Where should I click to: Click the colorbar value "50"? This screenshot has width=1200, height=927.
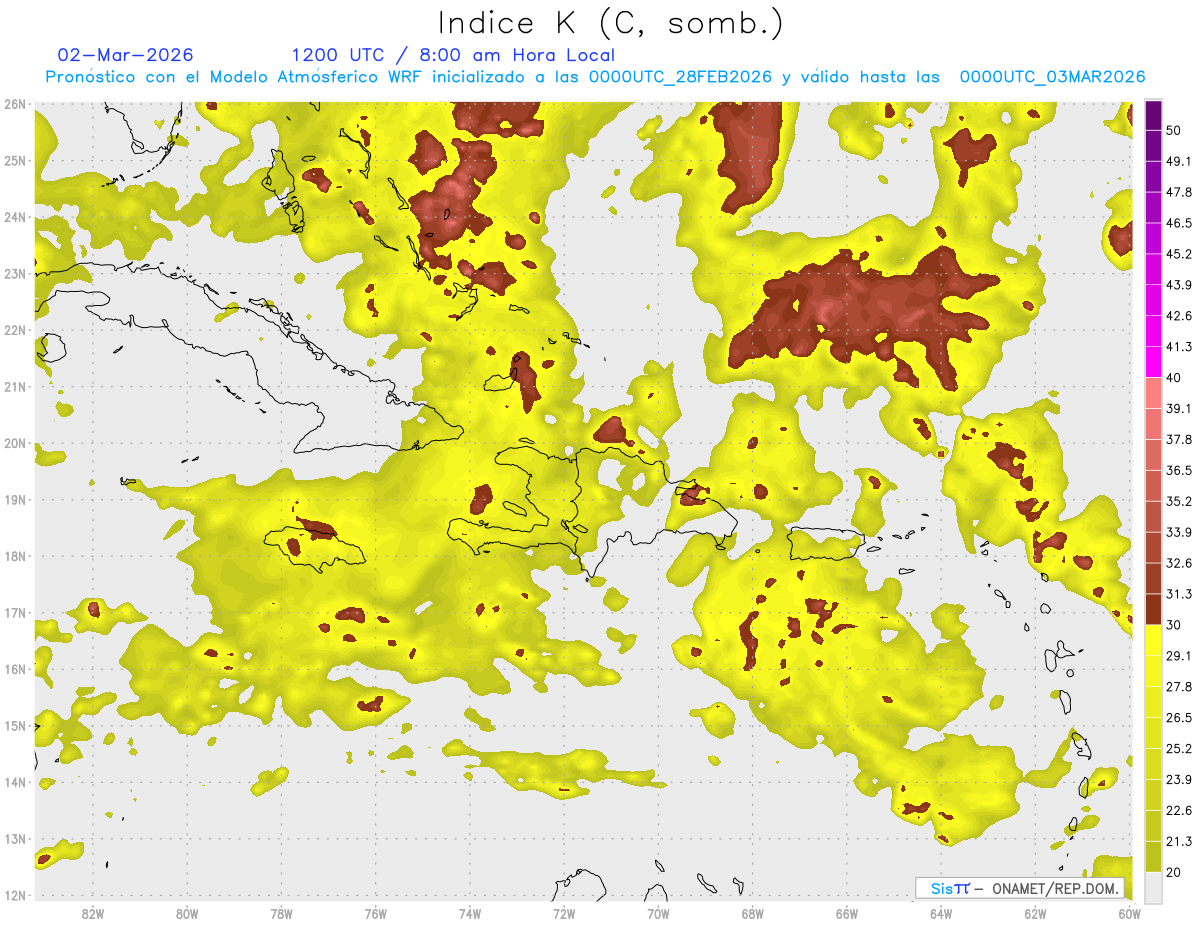point(1174,130)
